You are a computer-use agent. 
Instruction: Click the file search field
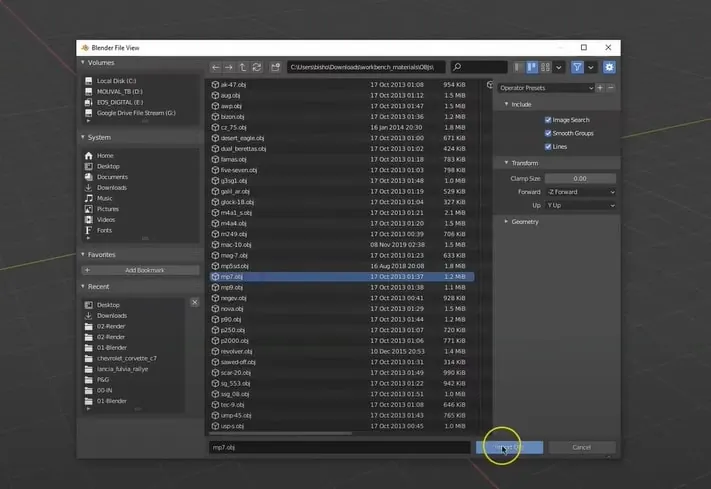[479, 67]
